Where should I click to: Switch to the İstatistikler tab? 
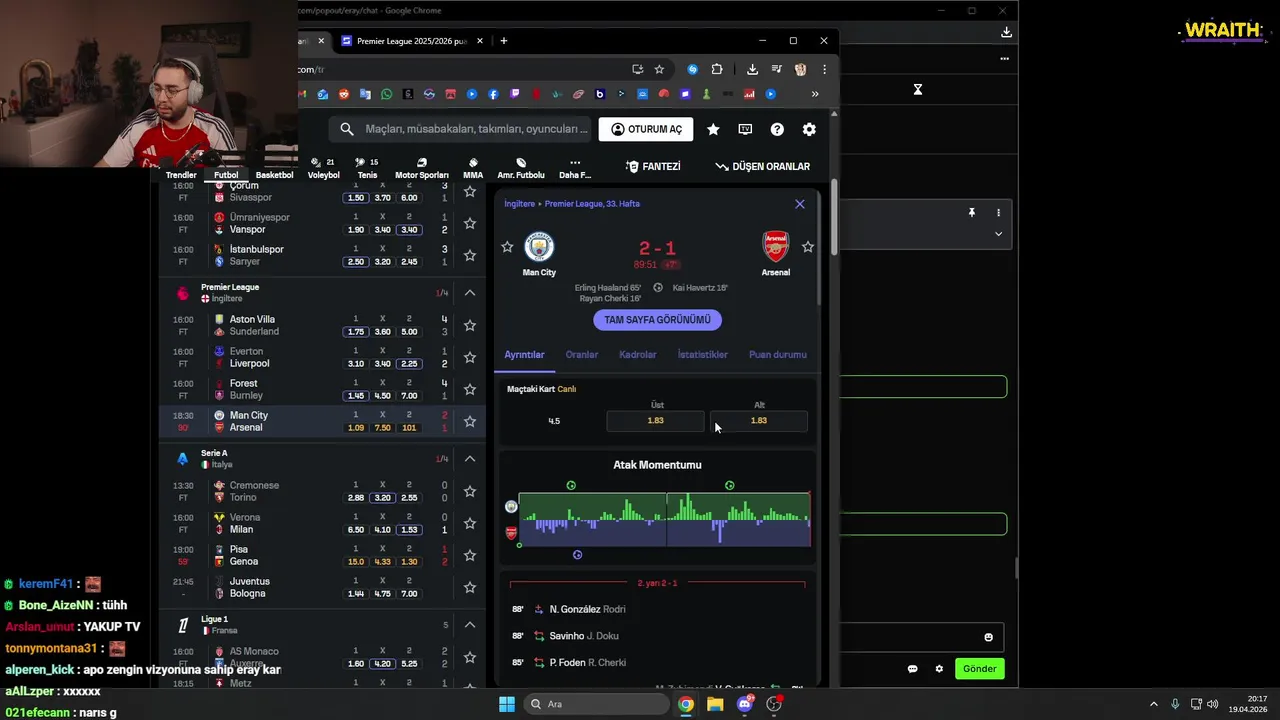click(x=702, y=354)
